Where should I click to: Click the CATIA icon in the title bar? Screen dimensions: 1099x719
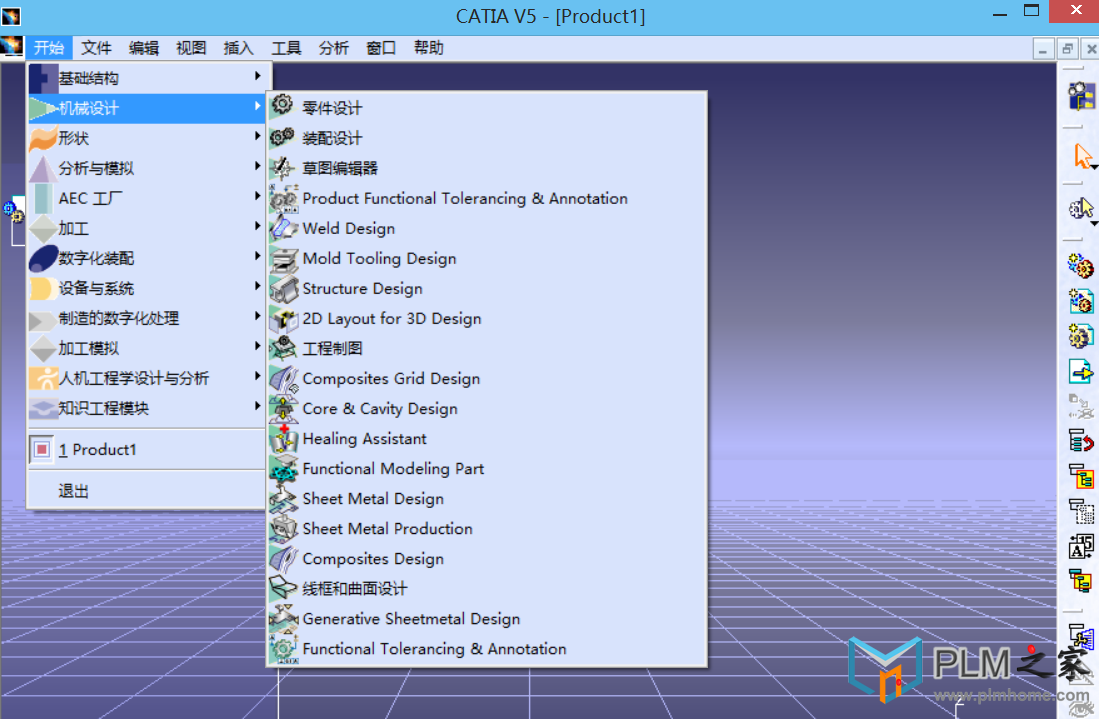[x=11, y=15]
